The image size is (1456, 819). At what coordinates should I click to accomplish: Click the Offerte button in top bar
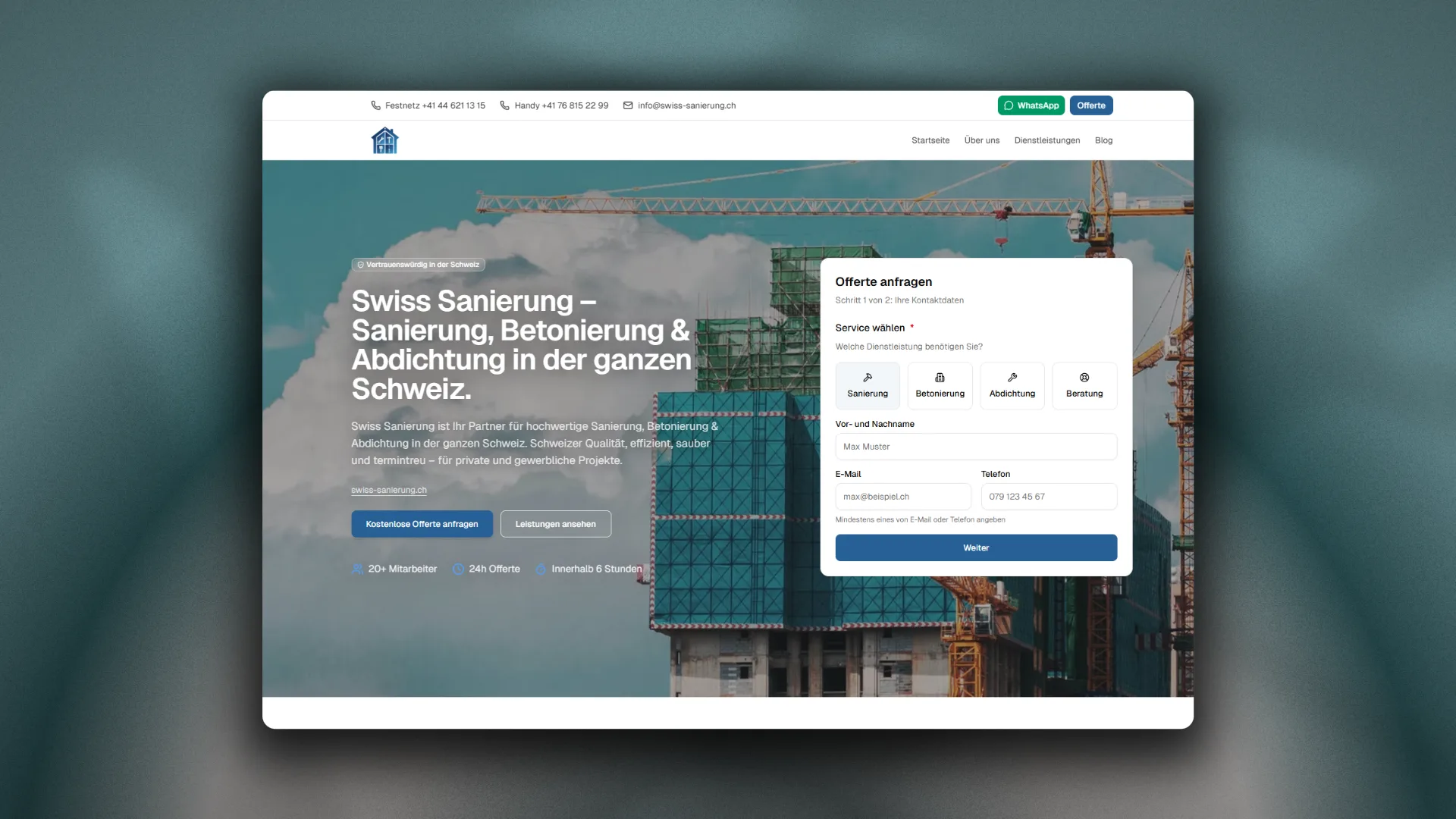click(1091, 105)
